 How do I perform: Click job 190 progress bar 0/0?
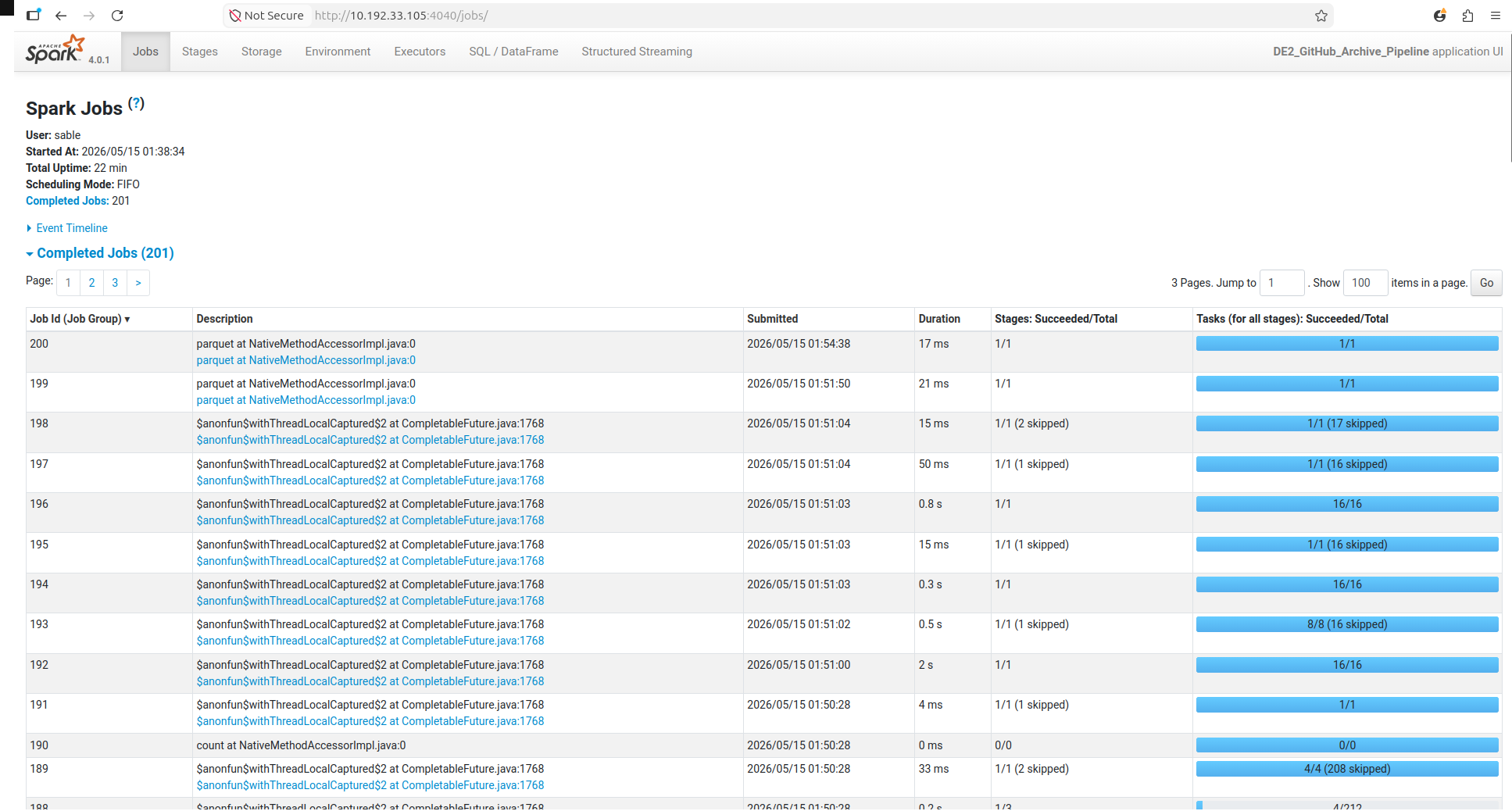coord(1347,745)
